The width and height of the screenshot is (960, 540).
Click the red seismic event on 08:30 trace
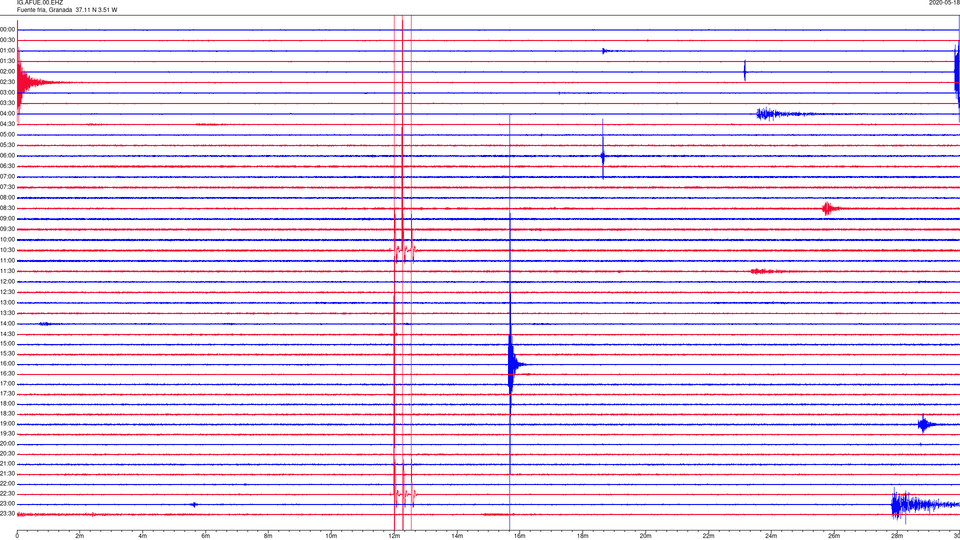pyautogui.click(x=828, y=208)
